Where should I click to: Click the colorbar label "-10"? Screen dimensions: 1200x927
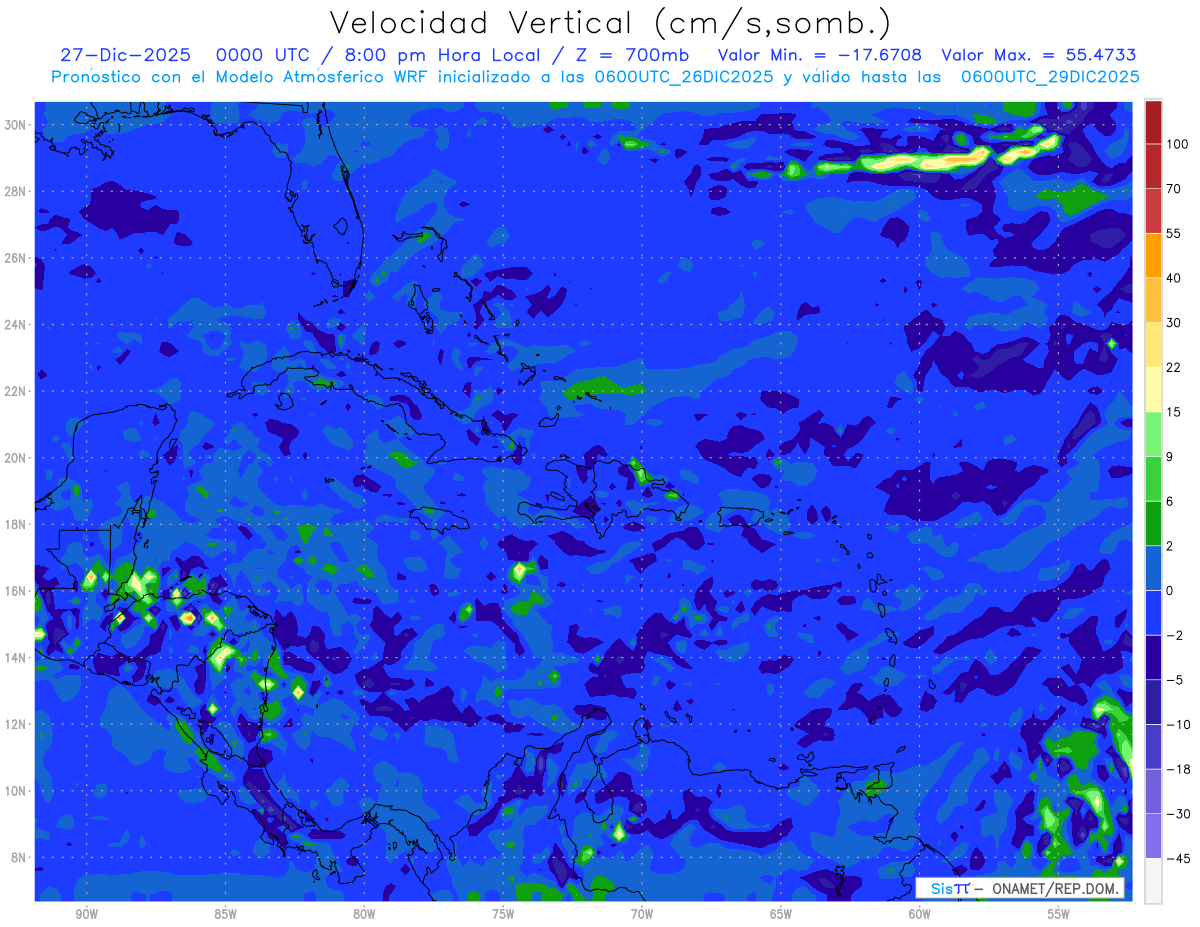pos(1178,724)
